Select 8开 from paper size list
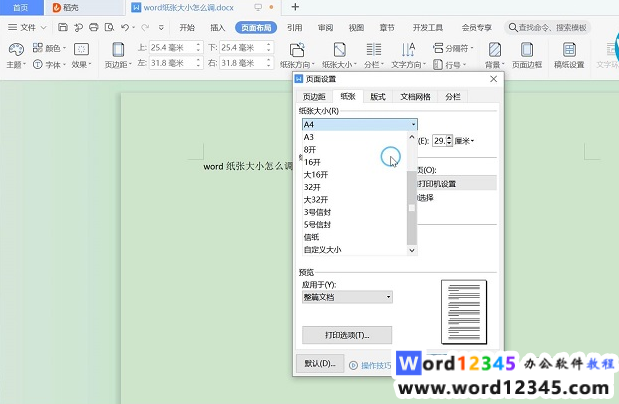Screen dimensions: 619x404 point(355,150)
